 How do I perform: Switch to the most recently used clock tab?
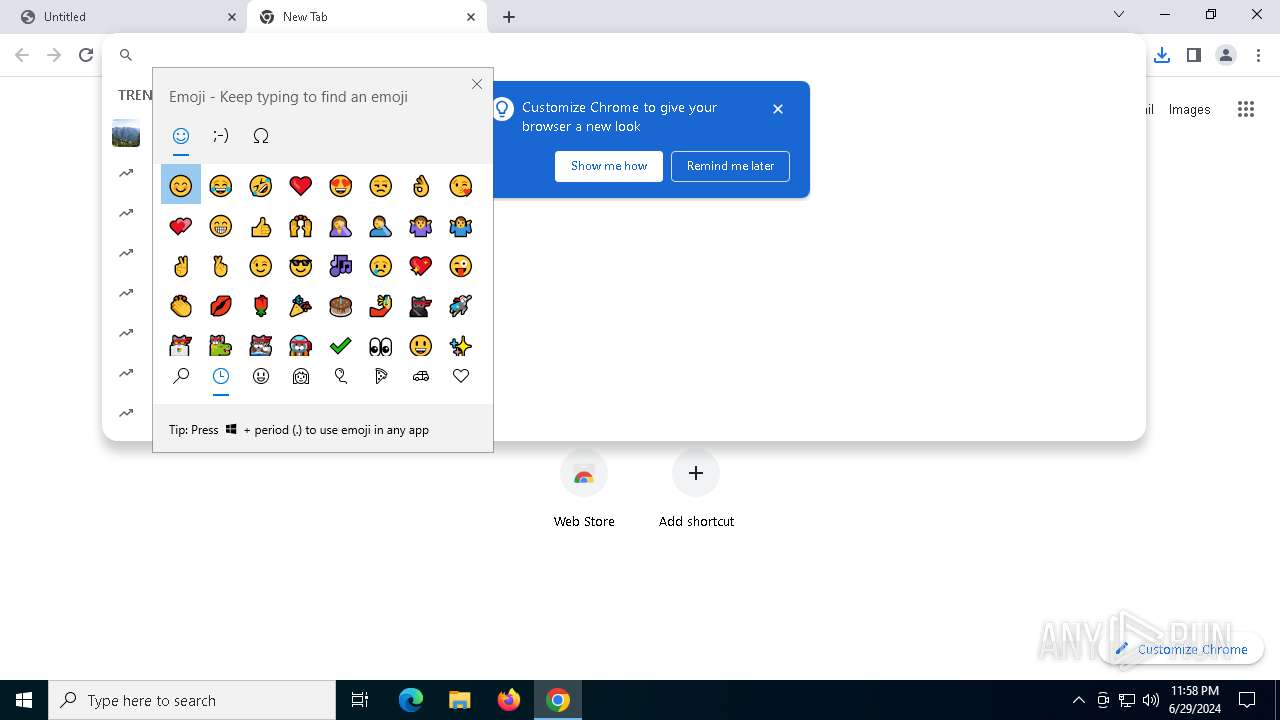(x=221, y=376)
